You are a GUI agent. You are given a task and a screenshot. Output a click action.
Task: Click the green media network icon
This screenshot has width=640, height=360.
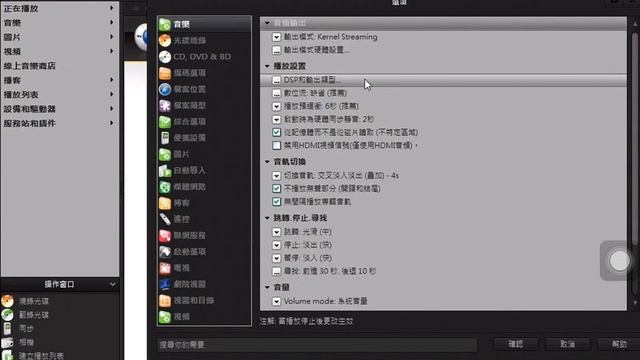pyautogui.click(x=165, y=187)
